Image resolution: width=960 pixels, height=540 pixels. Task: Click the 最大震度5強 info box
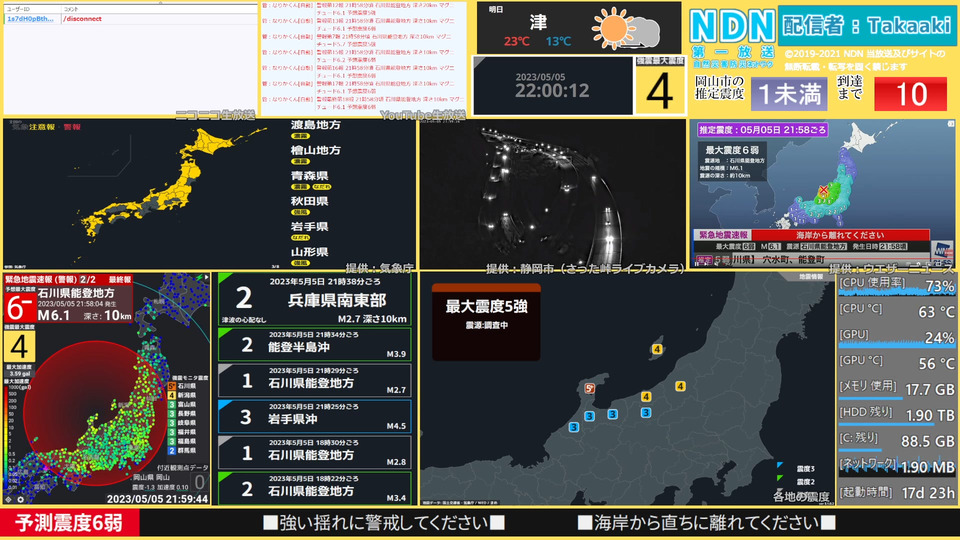pyautogui.click(x=486, y=322)
